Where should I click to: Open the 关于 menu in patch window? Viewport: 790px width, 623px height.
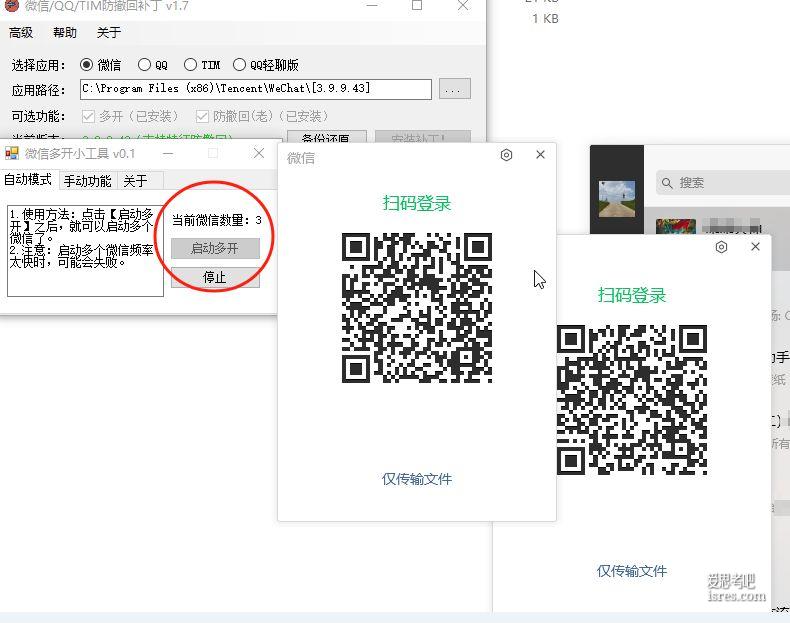tap(109, 33)
